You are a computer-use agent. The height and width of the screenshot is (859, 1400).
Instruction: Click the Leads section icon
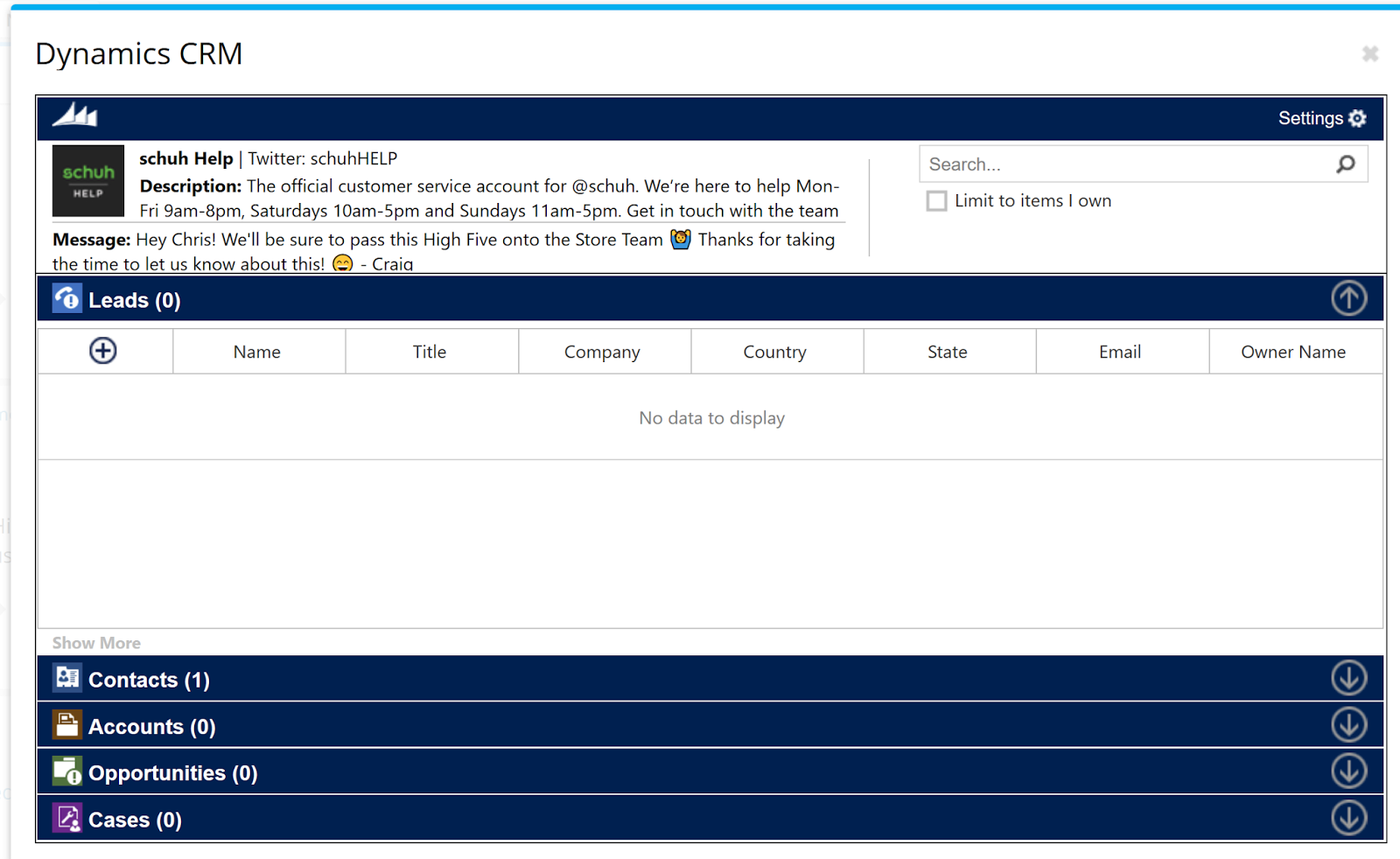[x=67, y=298]
